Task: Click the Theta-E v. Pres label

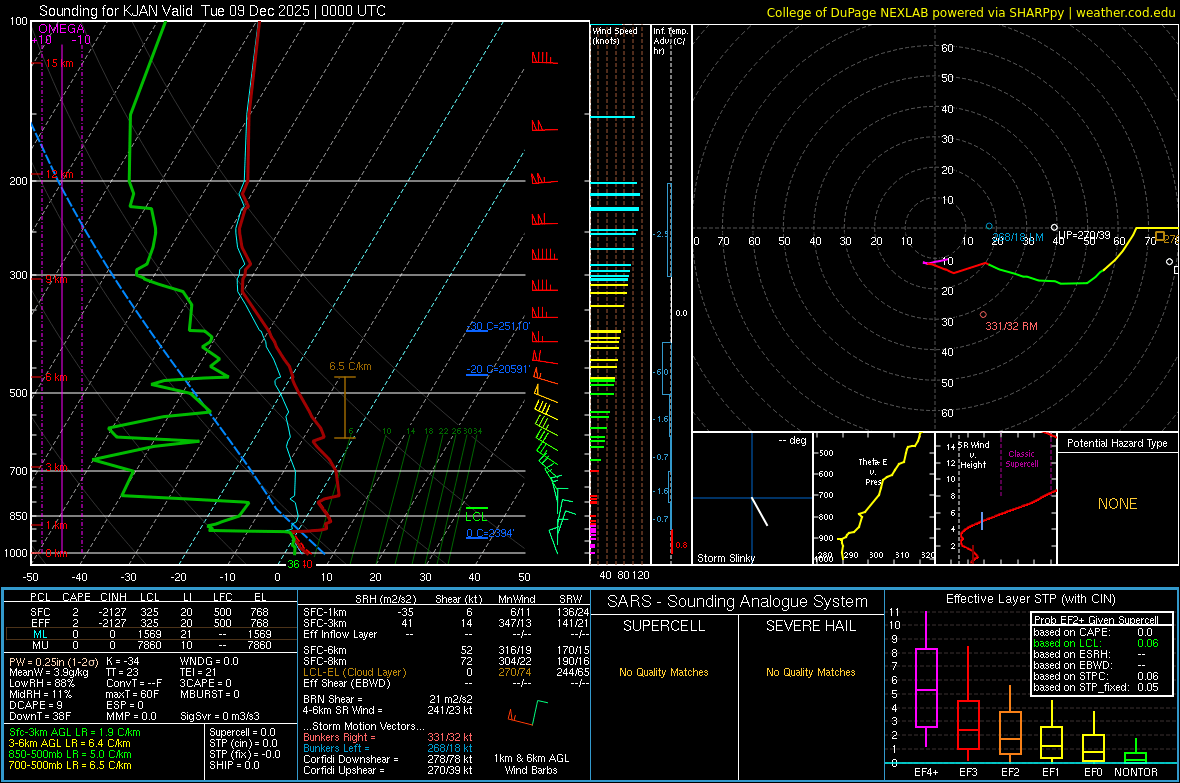Action: 873,471
